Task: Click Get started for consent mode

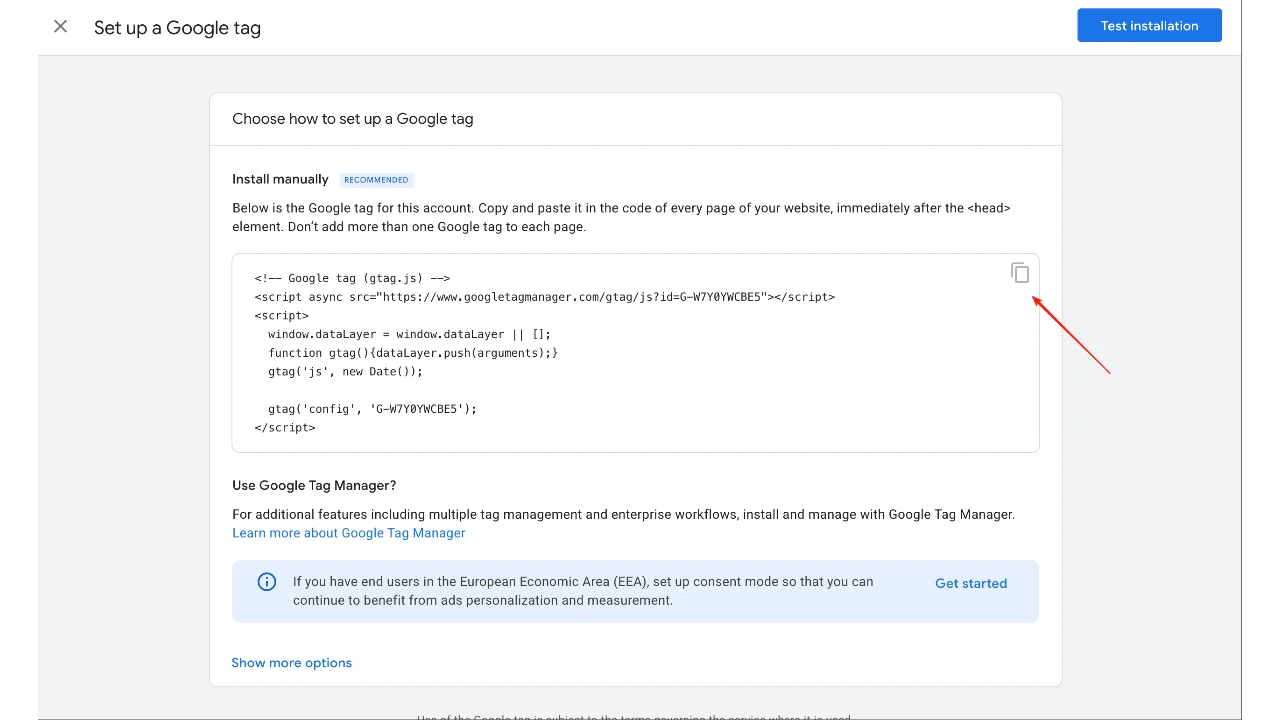Action: click(971, 583)
